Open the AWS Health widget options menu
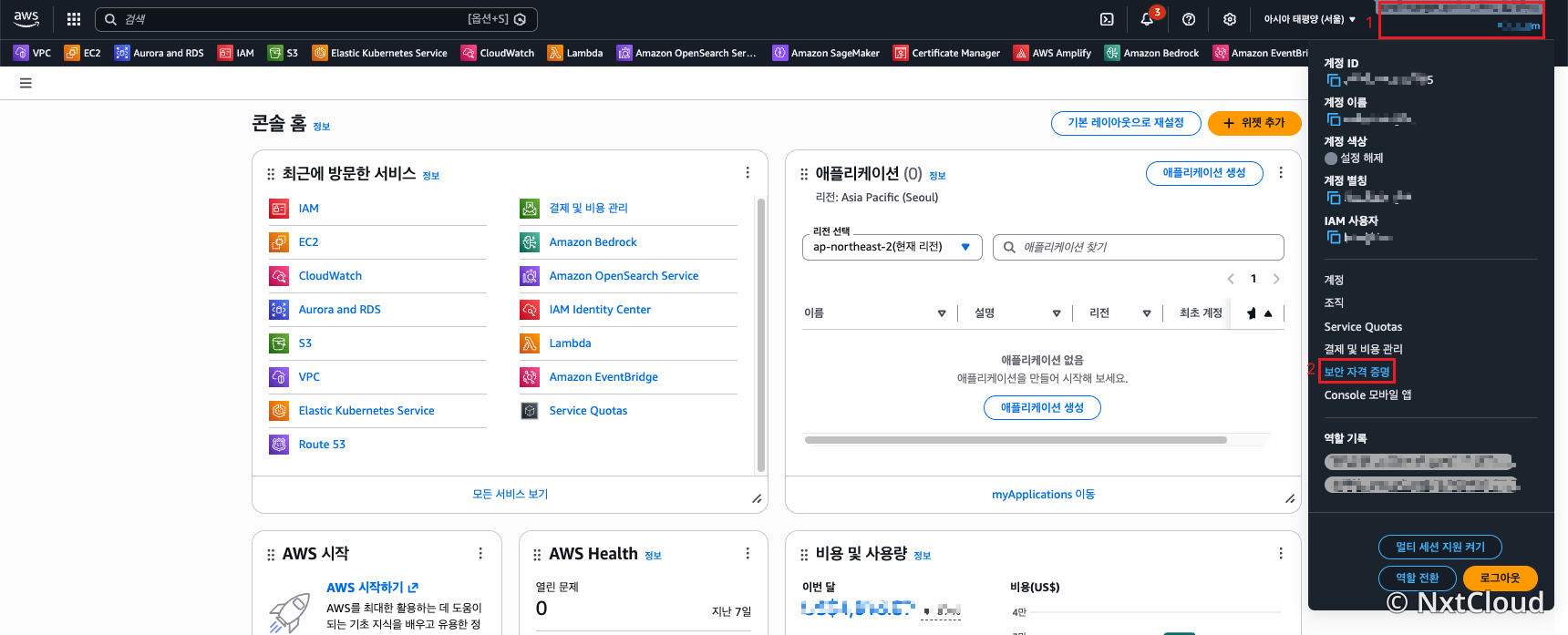This screenshot has height=635, width=1568. point(748,554)
